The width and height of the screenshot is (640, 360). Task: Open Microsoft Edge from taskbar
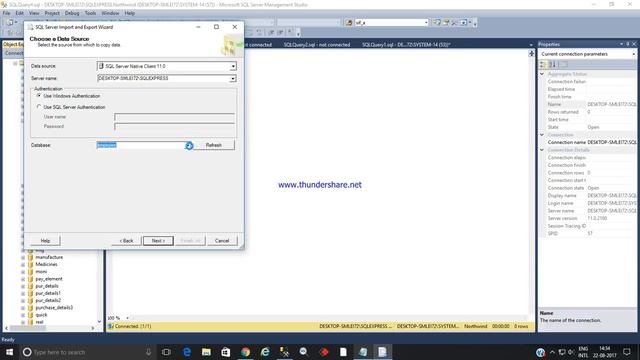(187, 352)
